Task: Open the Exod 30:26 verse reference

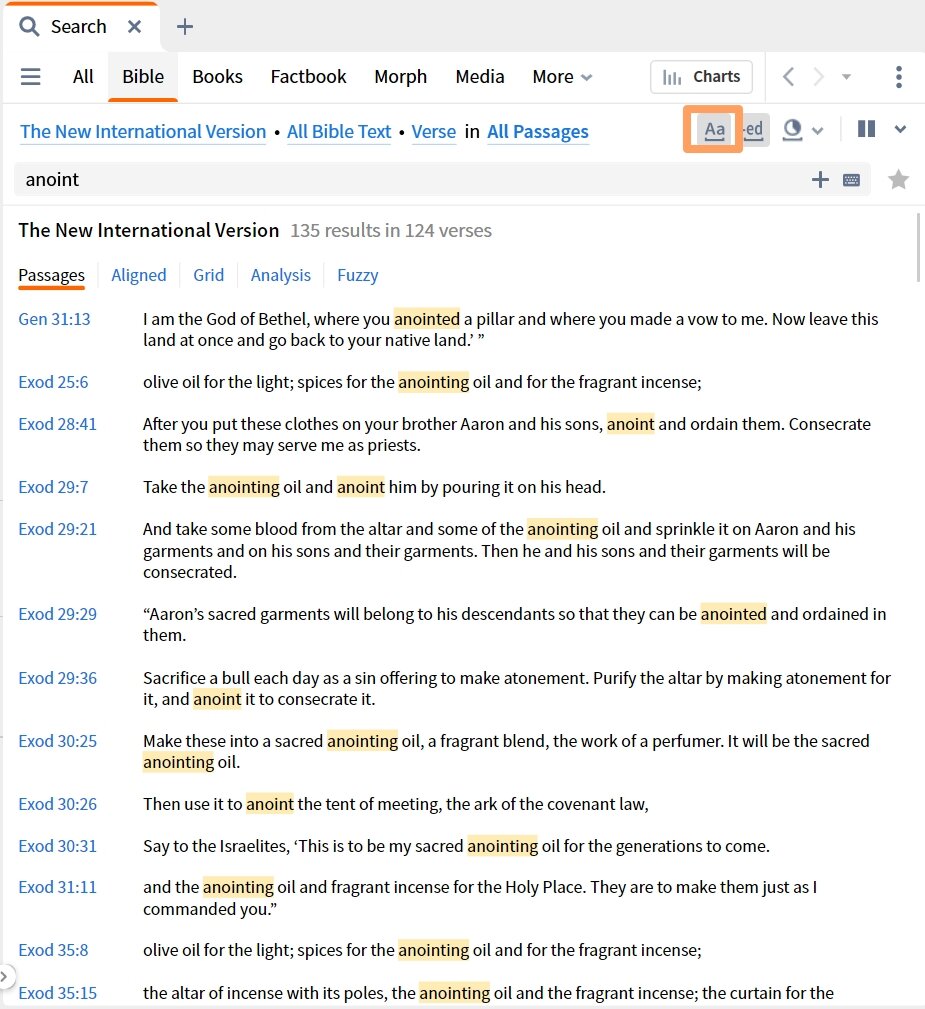Action: click(x=57, y=804)
